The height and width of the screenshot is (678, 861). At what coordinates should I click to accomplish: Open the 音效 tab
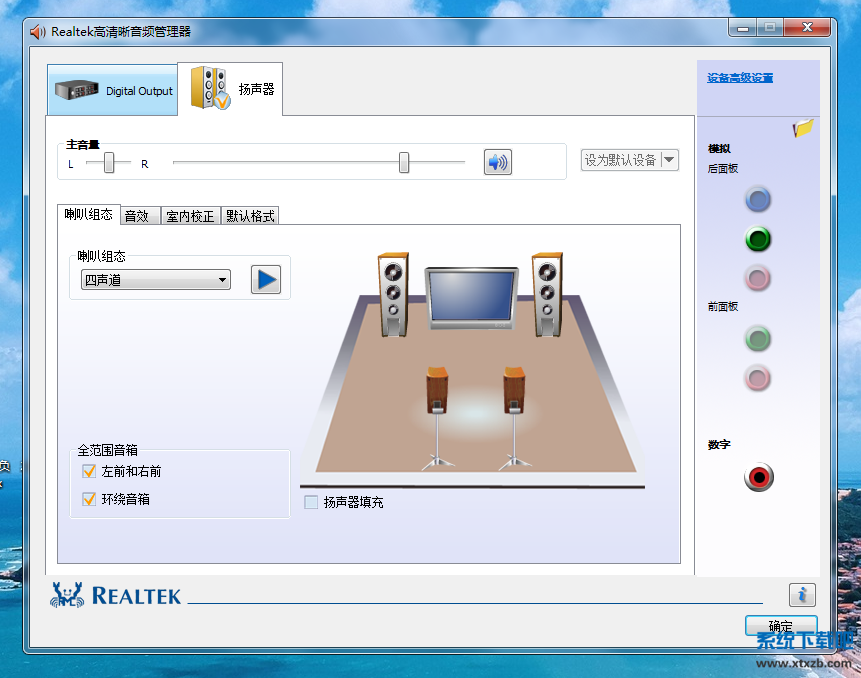137,216
